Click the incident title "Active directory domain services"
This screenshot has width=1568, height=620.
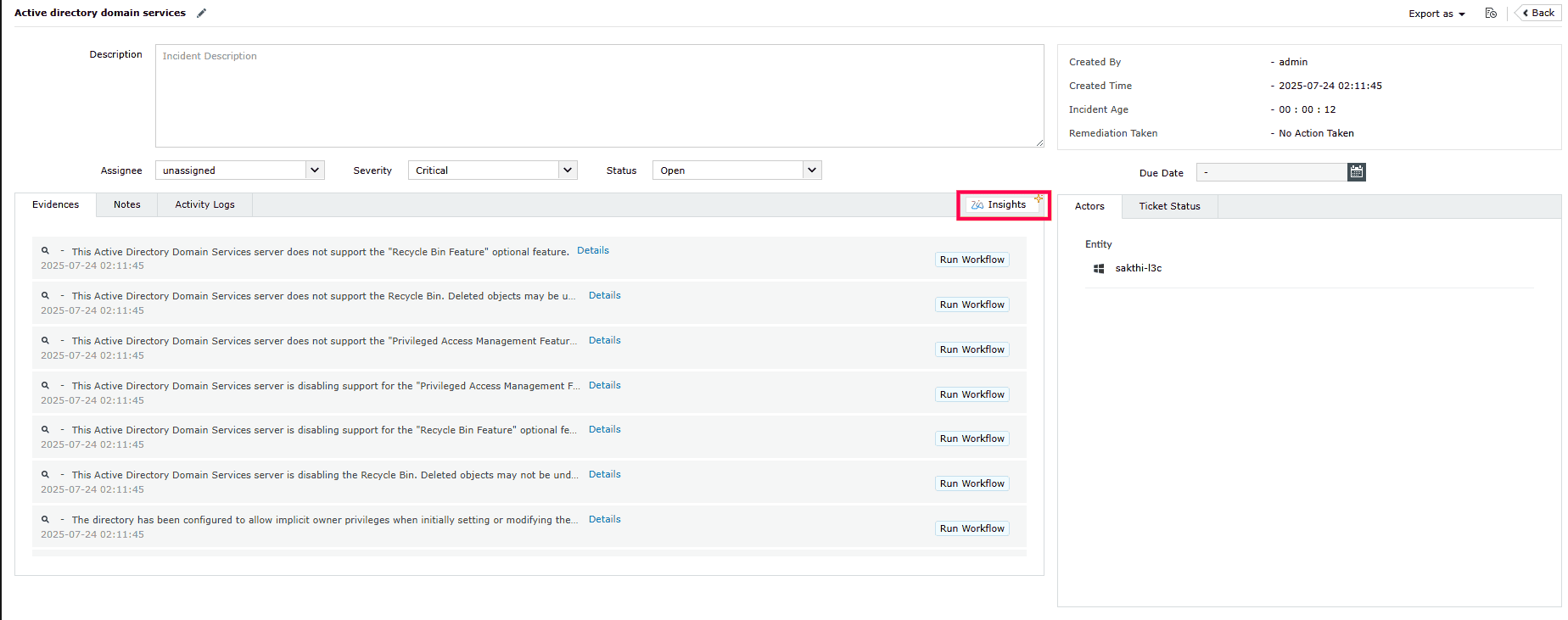tap(100, 13)
